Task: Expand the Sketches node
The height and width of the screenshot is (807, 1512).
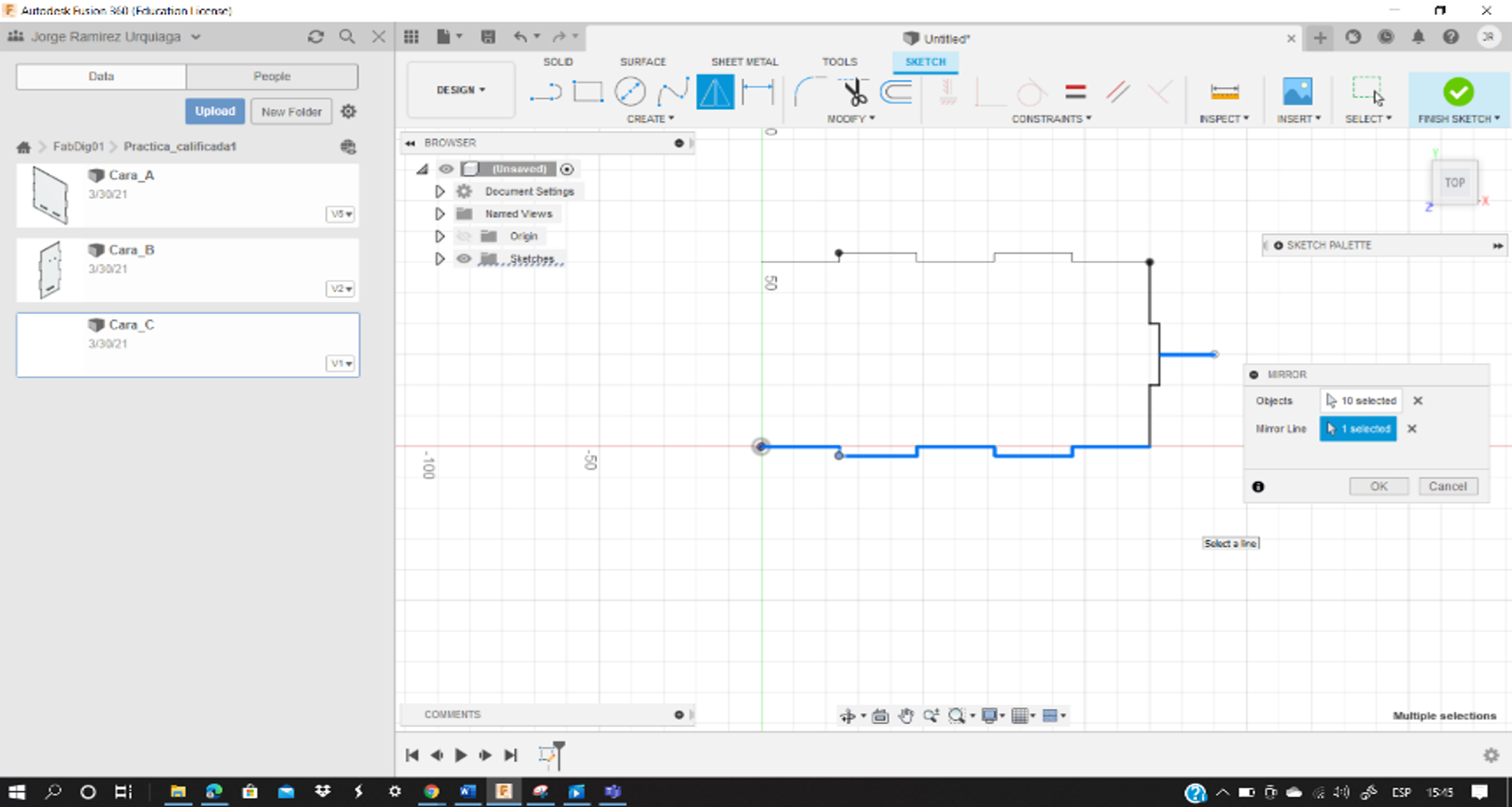Action: point(440,259)
